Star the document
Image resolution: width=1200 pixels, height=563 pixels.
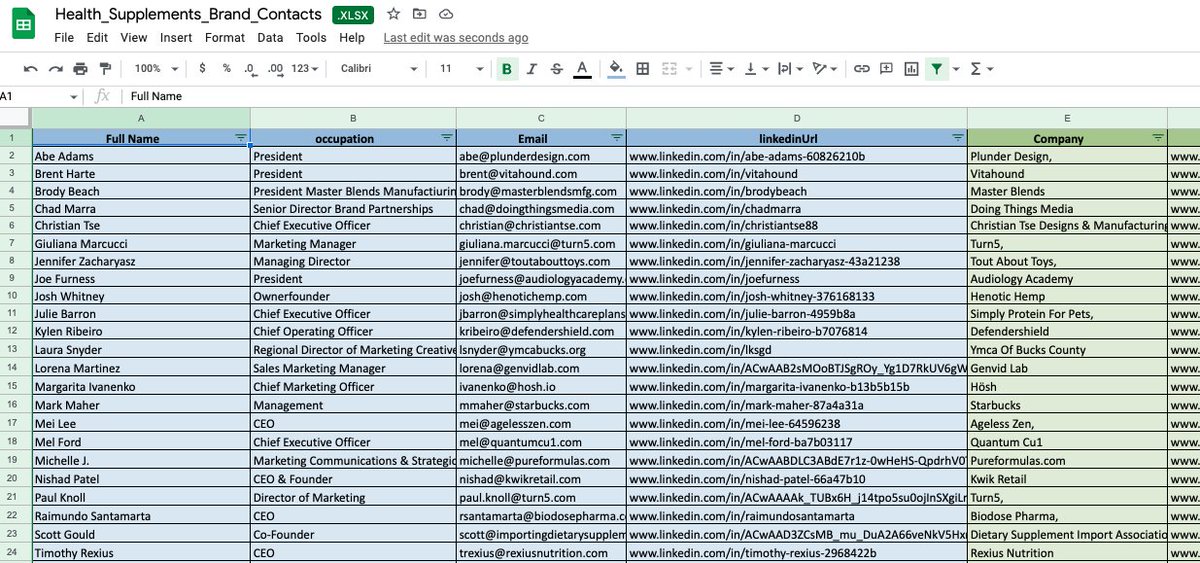coord(394,14)
